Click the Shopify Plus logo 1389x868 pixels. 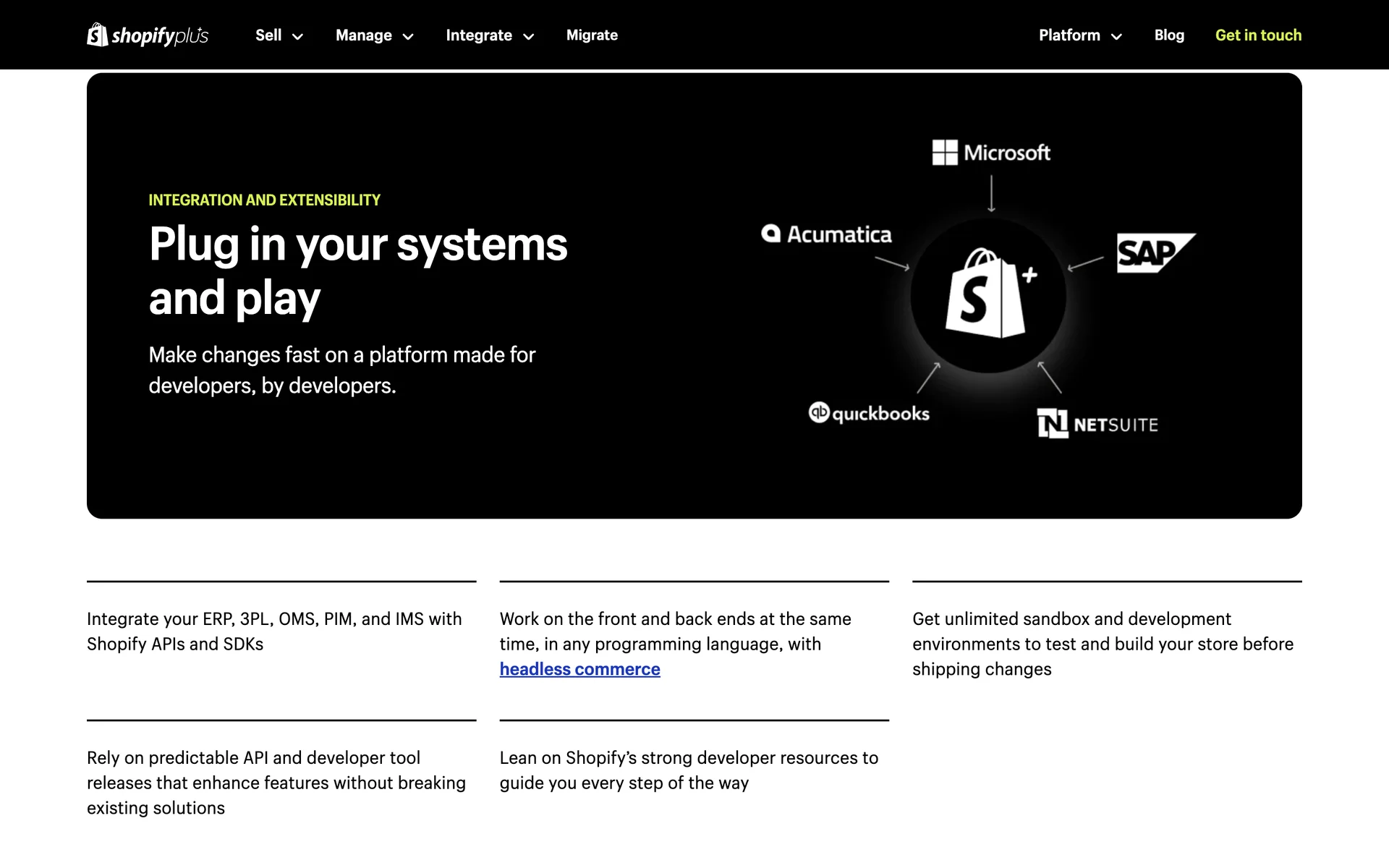point(148,35)
